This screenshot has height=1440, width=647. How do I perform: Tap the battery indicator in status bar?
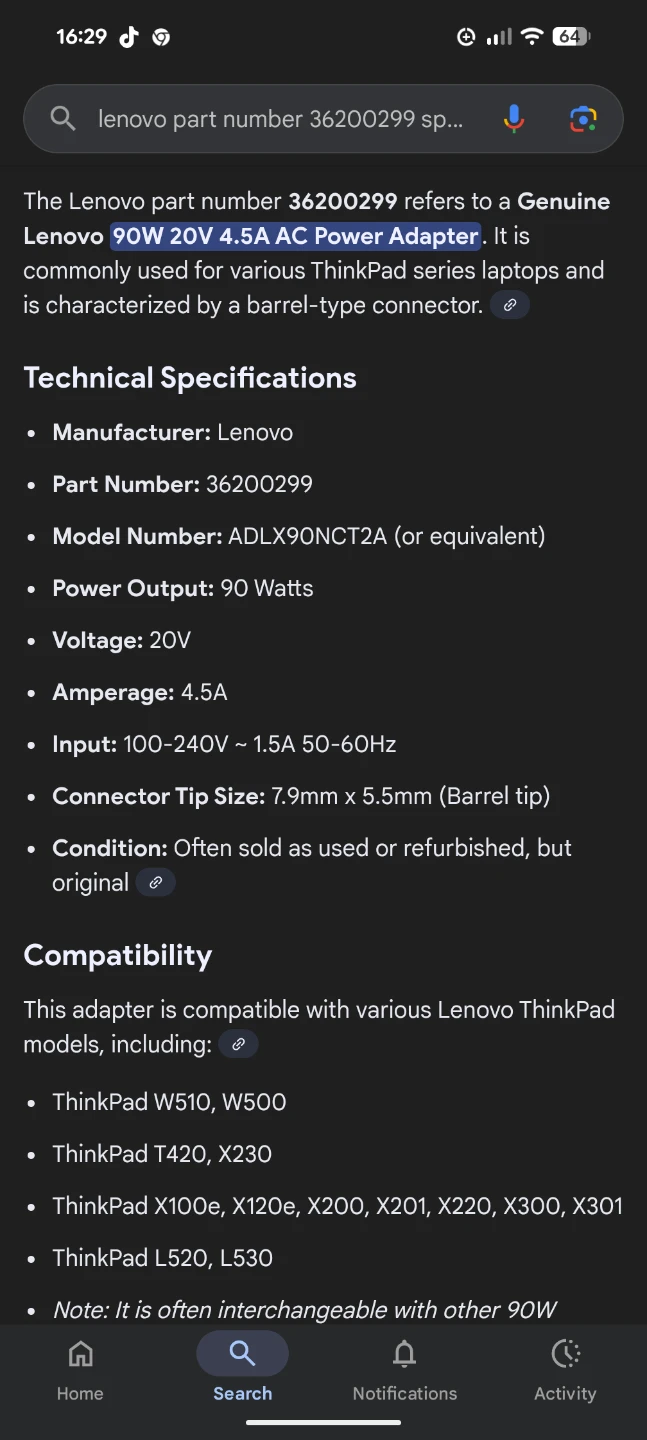(571, 37)
